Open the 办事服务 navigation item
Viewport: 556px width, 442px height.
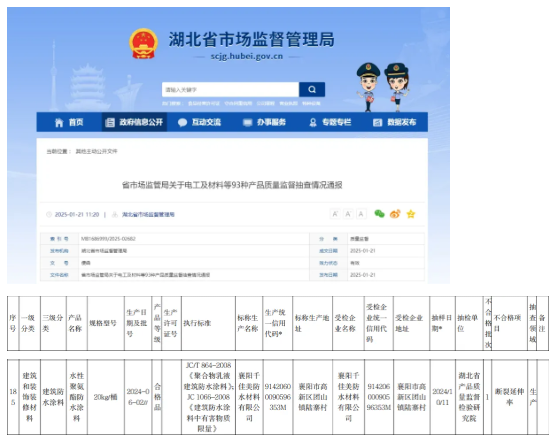point(265,122)
